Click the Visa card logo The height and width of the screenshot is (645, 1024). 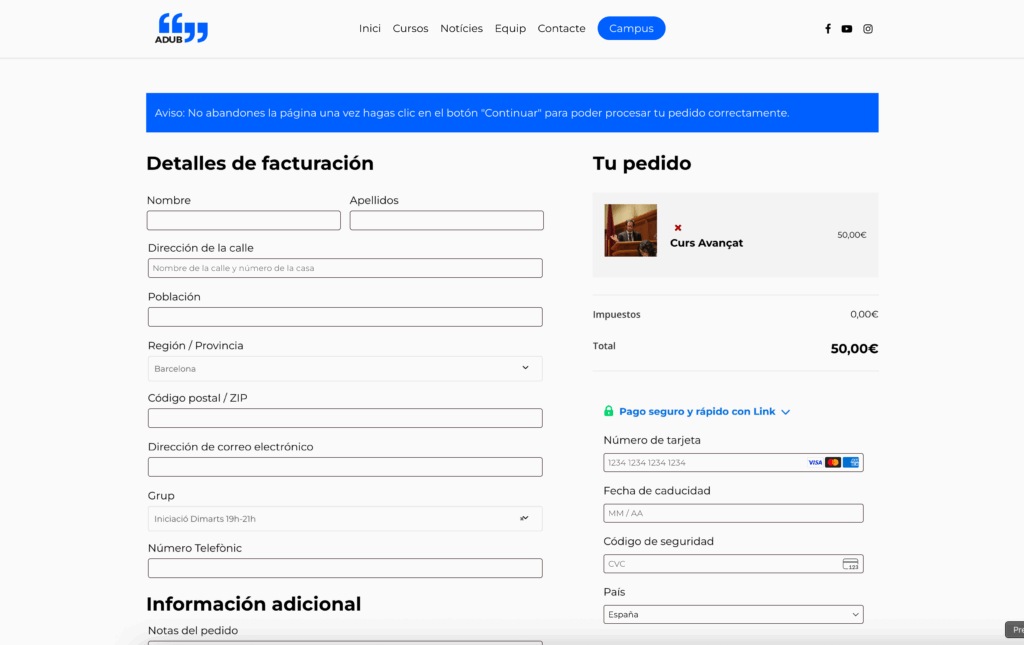pos(815,462)
